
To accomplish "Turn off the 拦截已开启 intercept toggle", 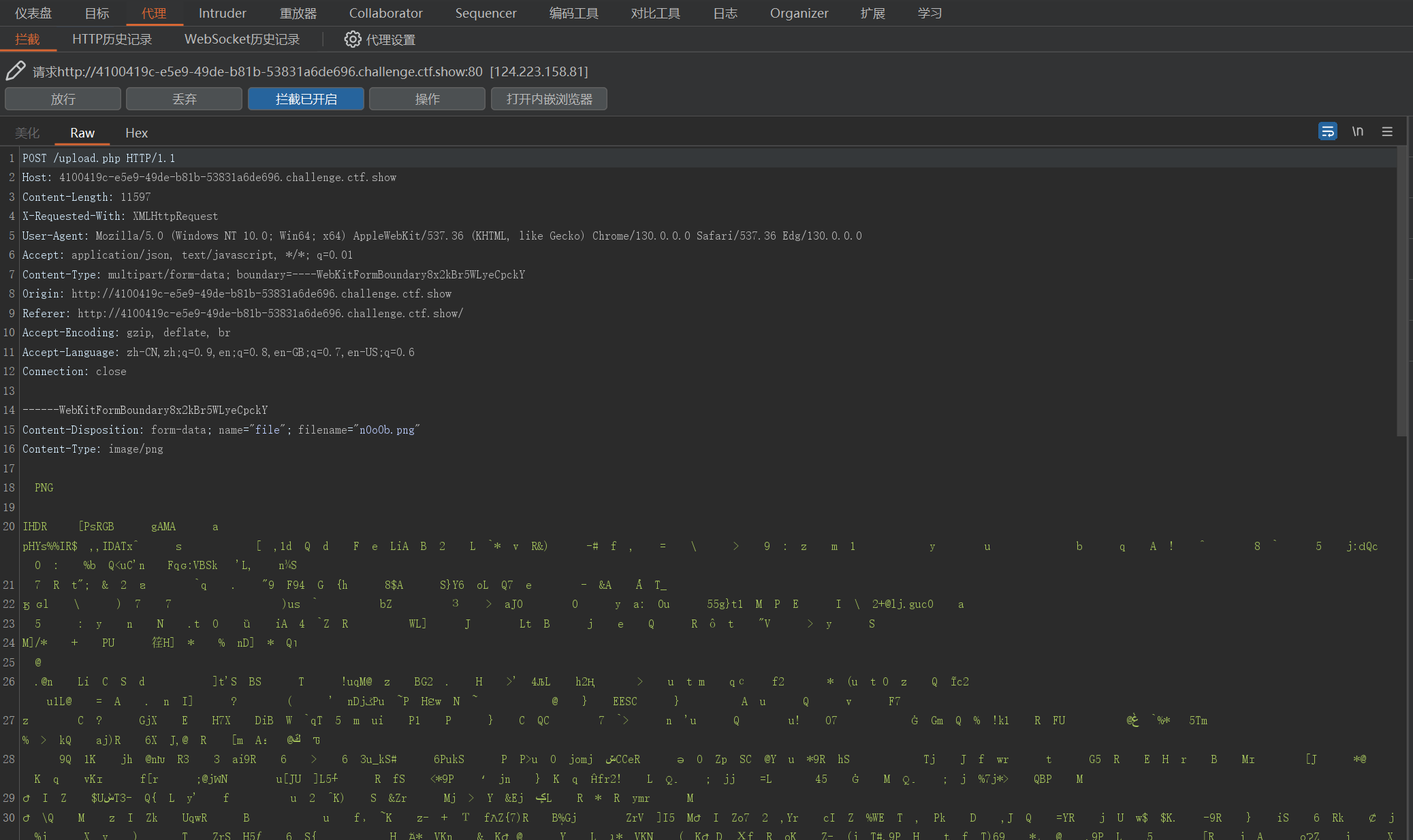I will pyautogui.click(x=306, y=99).
